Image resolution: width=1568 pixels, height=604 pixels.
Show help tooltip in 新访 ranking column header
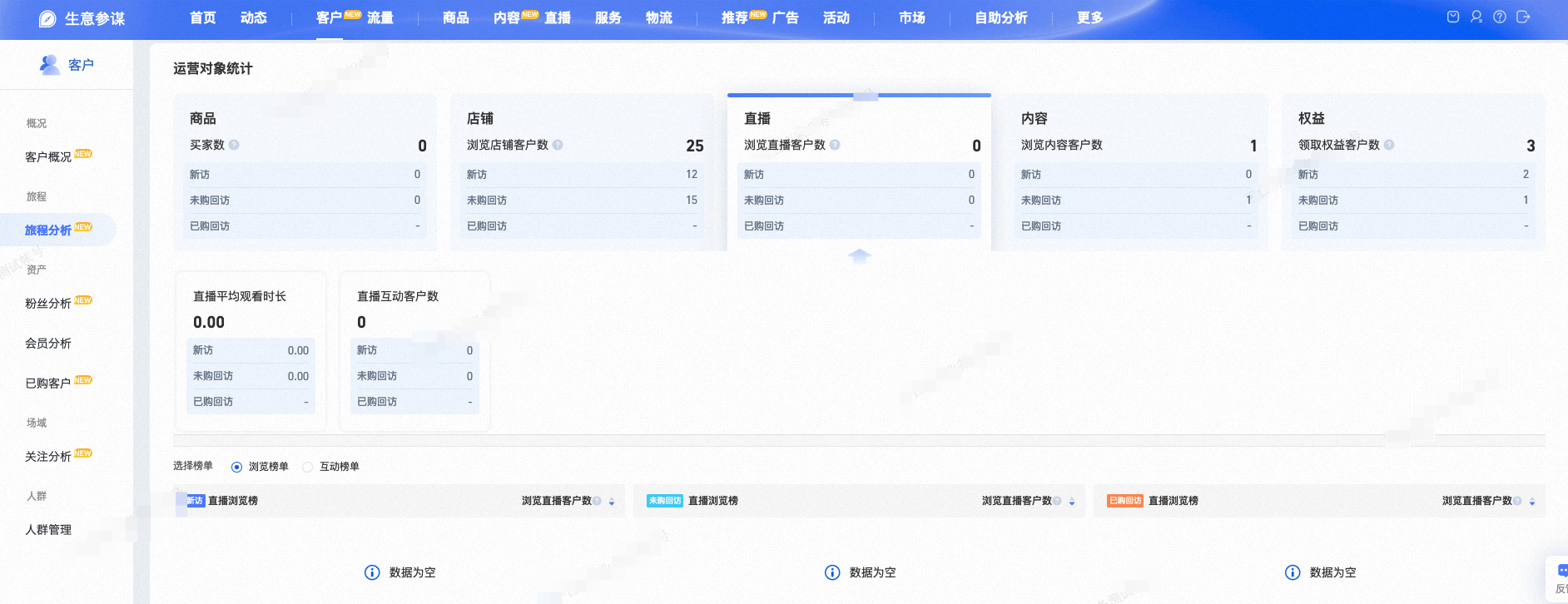(x=597, y=501)
